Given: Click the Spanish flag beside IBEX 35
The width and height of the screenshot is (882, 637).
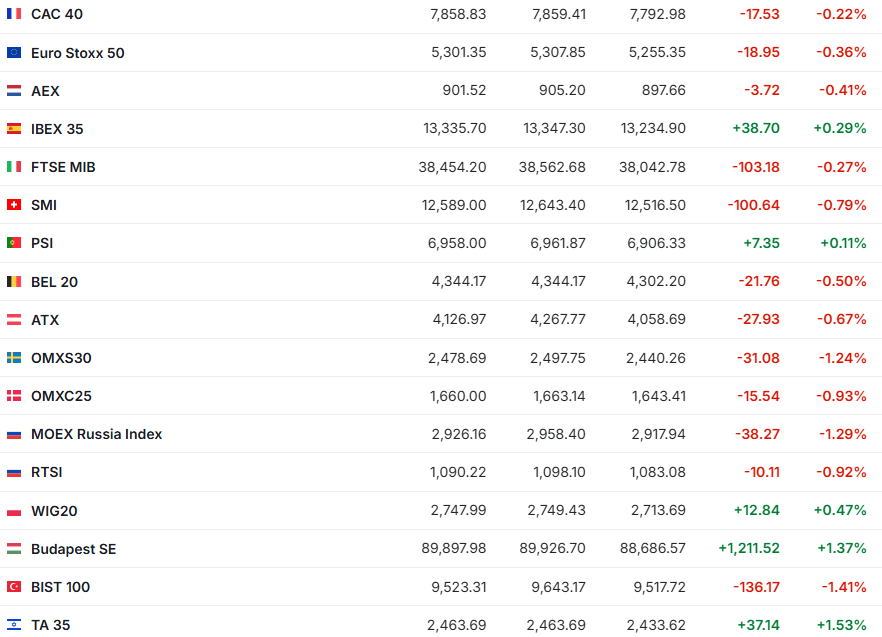Looking at the screenshot, I should pos(14,129).
